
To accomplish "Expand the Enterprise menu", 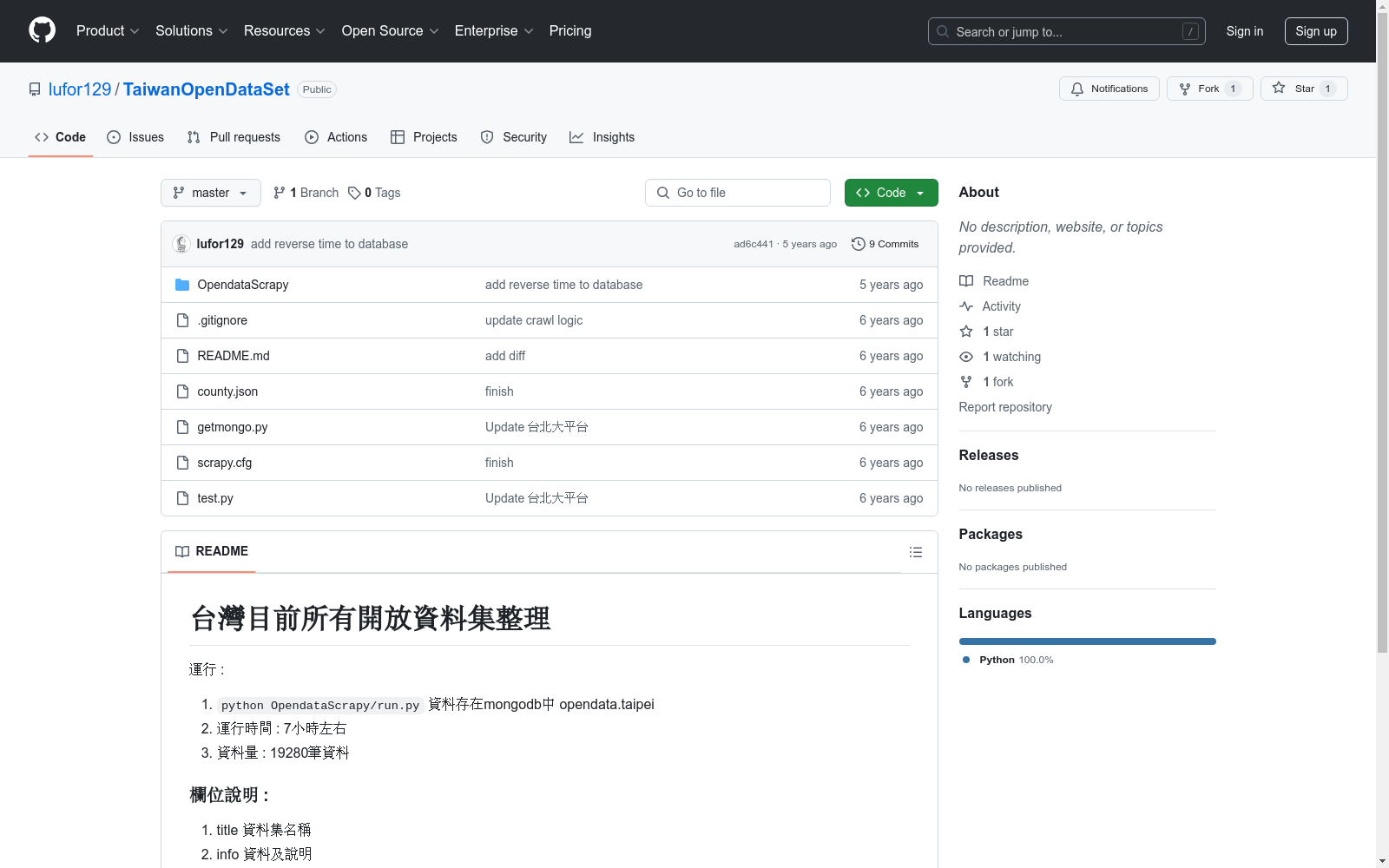I will click(494, 30).
